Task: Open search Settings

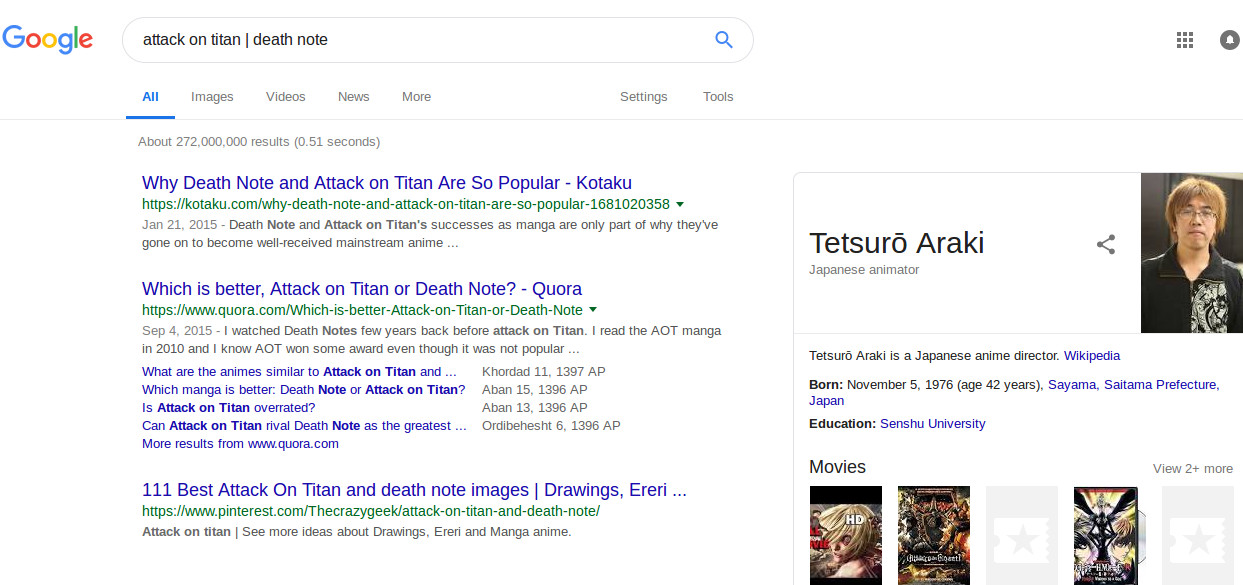Action: [x=644, y=97]
